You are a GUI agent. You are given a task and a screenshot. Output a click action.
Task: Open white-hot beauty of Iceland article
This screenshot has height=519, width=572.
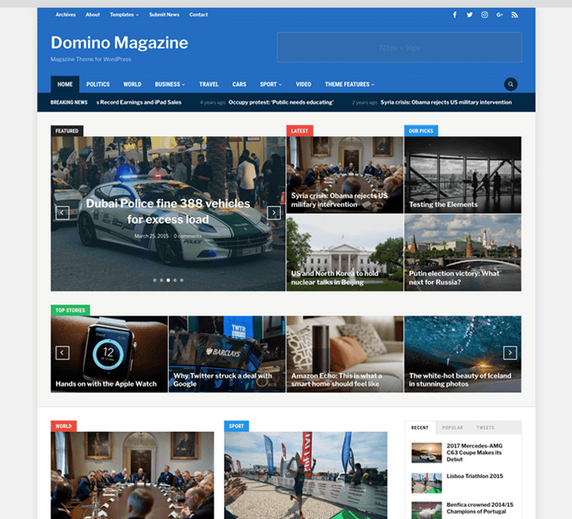463,354
